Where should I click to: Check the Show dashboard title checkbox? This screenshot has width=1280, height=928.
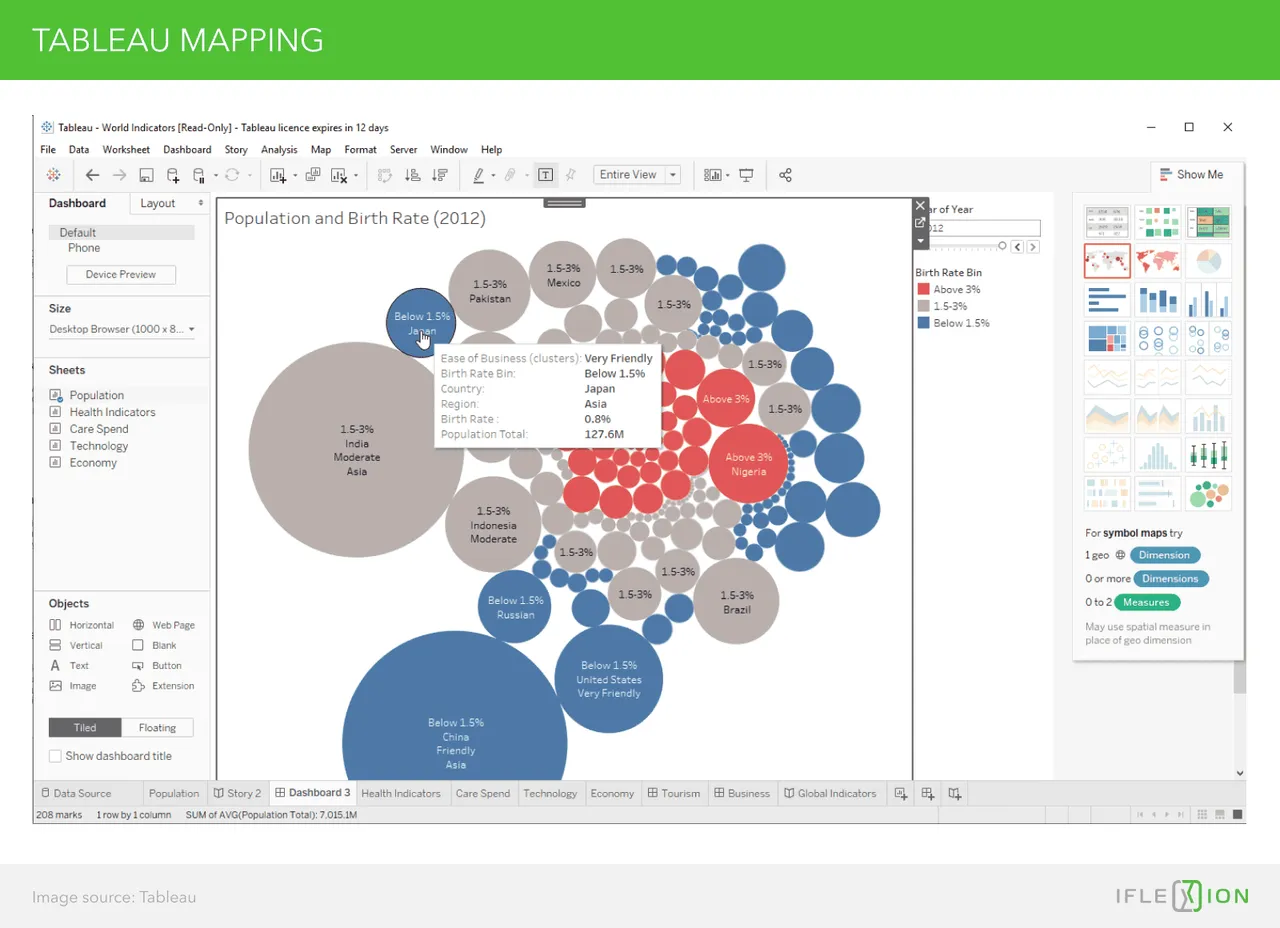click(x=55, y=756)
